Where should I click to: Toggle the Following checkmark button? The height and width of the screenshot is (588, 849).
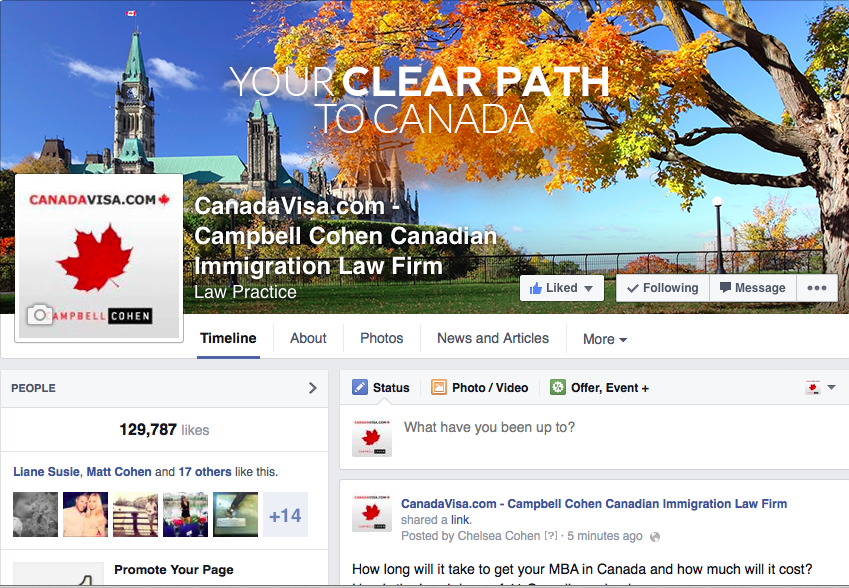[x=663, y=288]
